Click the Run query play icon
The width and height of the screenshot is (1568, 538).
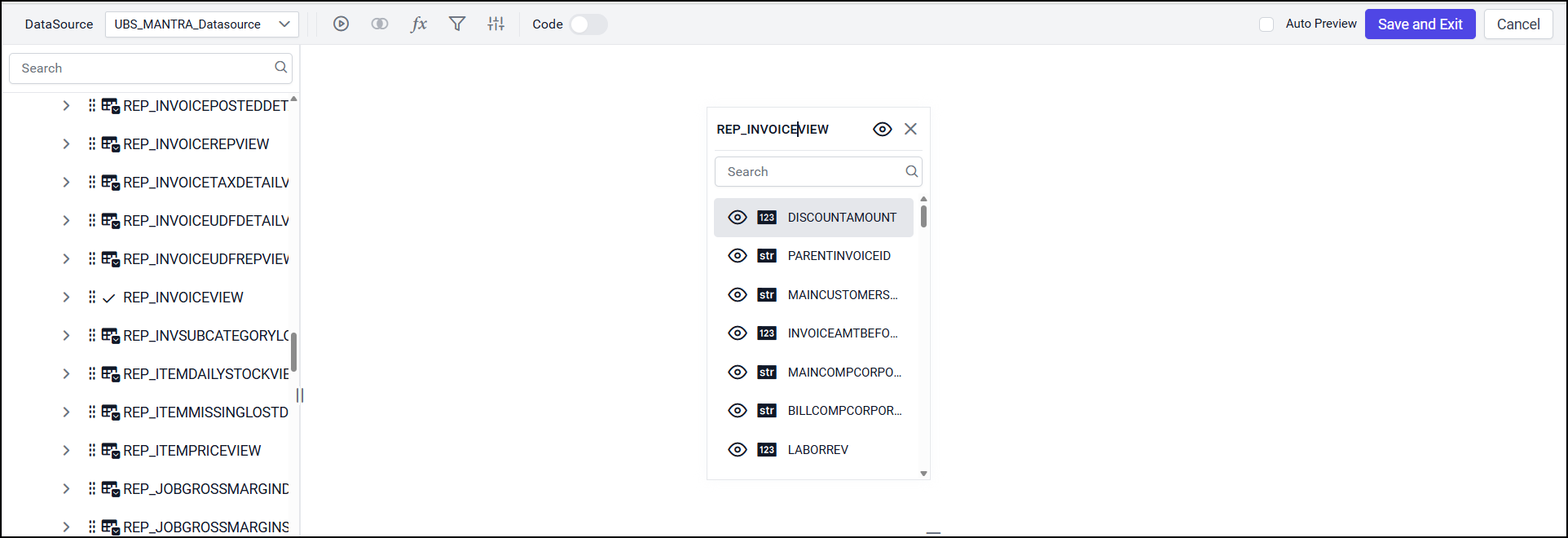click(x=341, y=24)
